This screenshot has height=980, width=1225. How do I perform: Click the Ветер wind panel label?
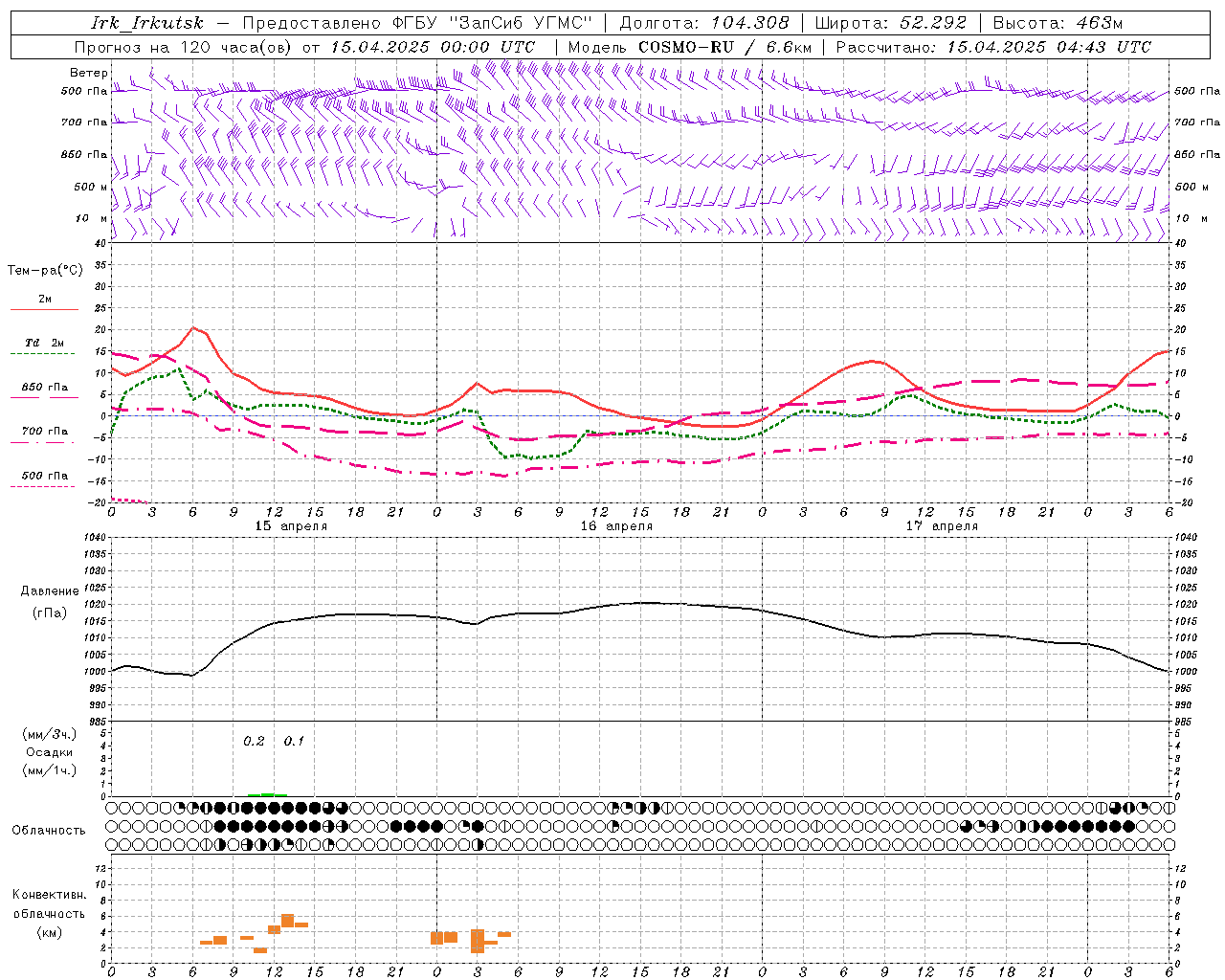click(89, 73)
